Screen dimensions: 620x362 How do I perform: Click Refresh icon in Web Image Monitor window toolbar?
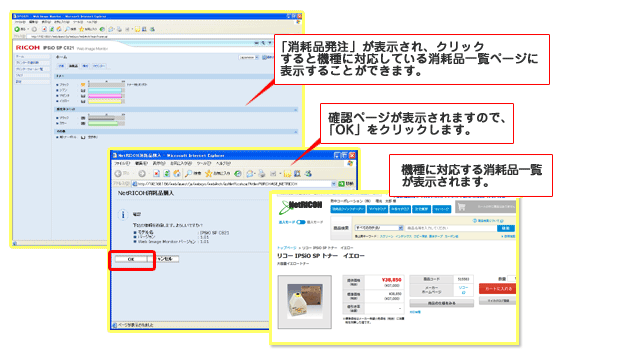click(51, 29)
